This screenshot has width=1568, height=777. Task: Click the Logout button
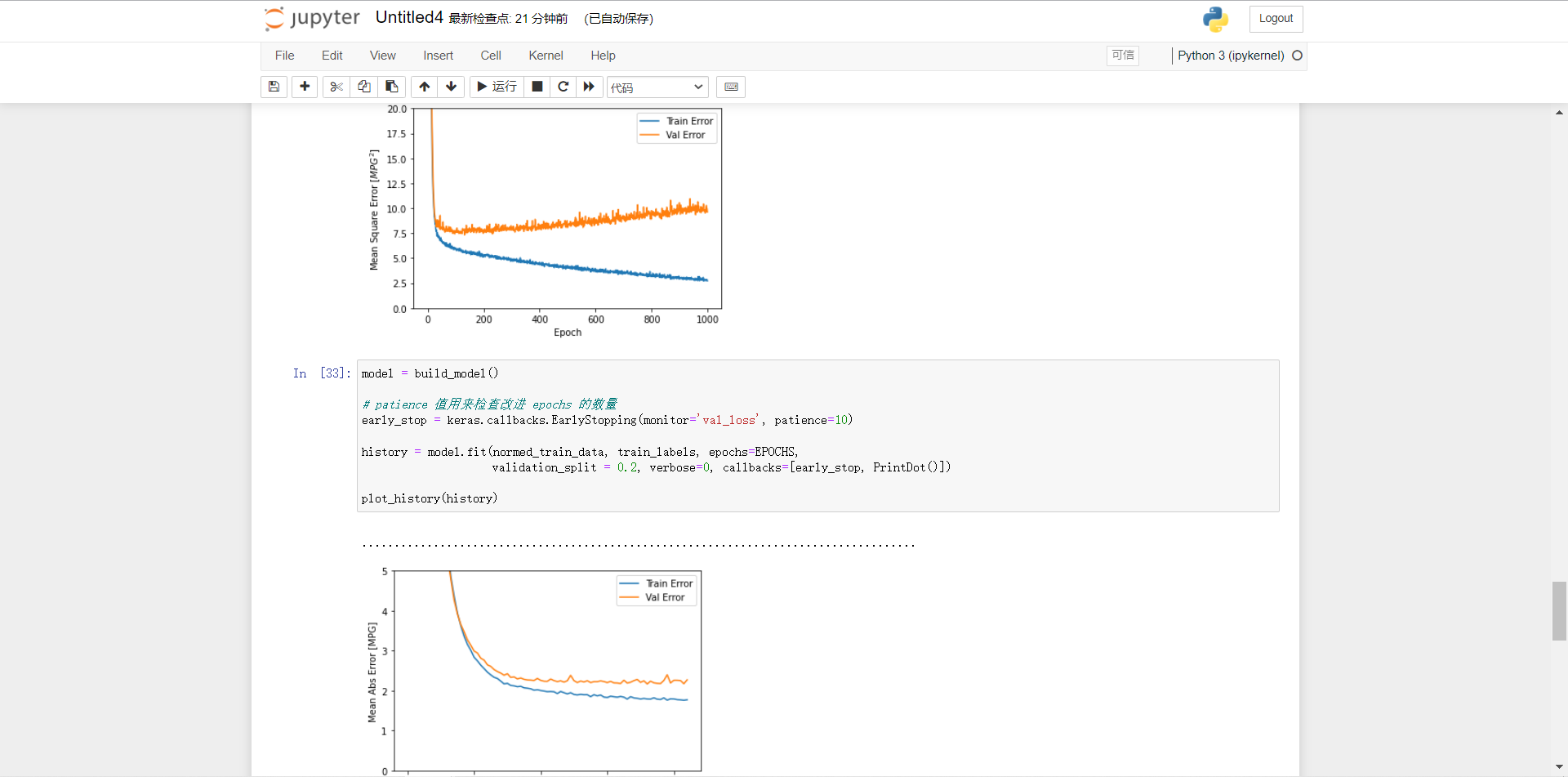tap(1276, 19)
